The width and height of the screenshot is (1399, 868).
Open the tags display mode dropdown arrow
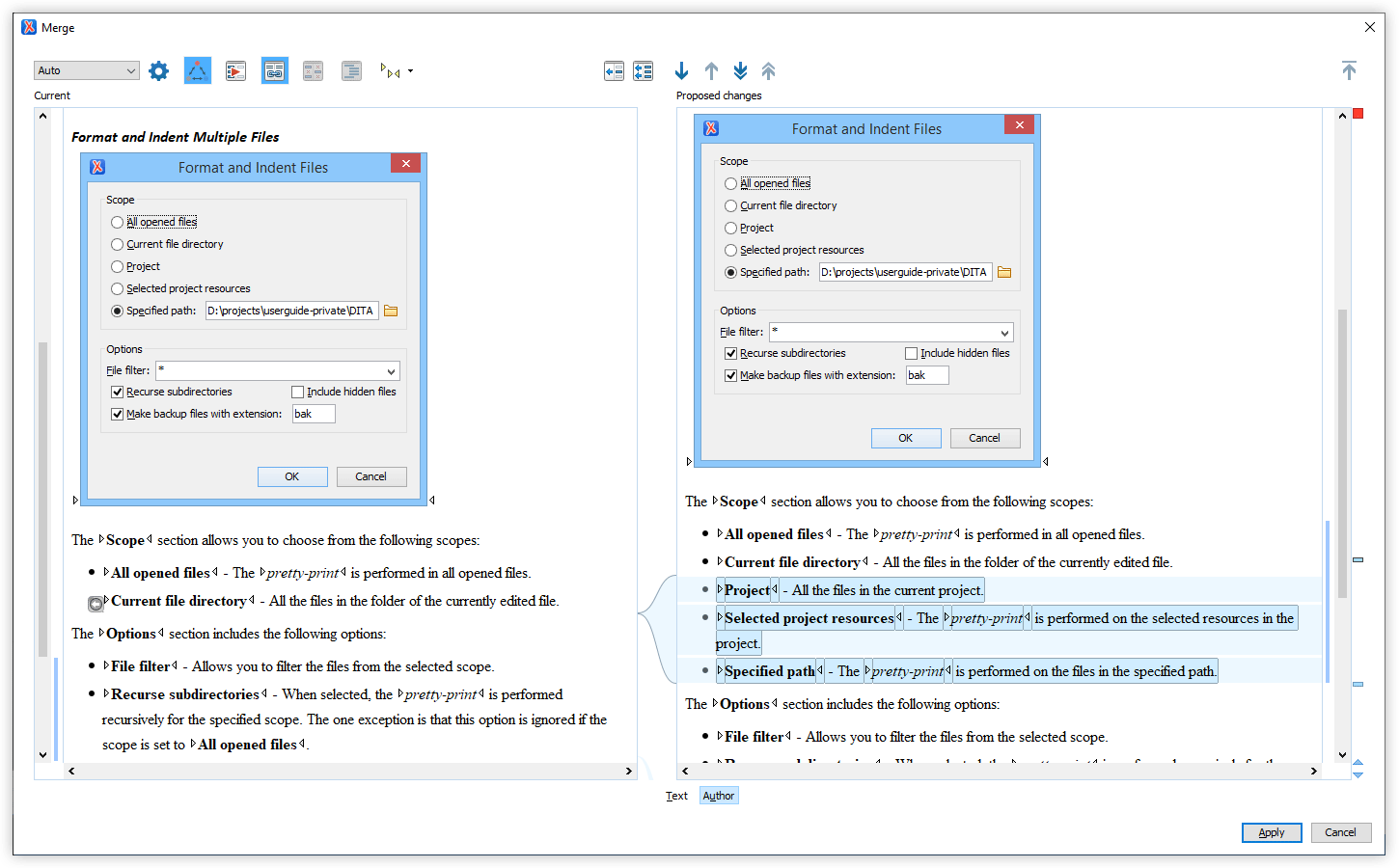click(x=411, y=70)
